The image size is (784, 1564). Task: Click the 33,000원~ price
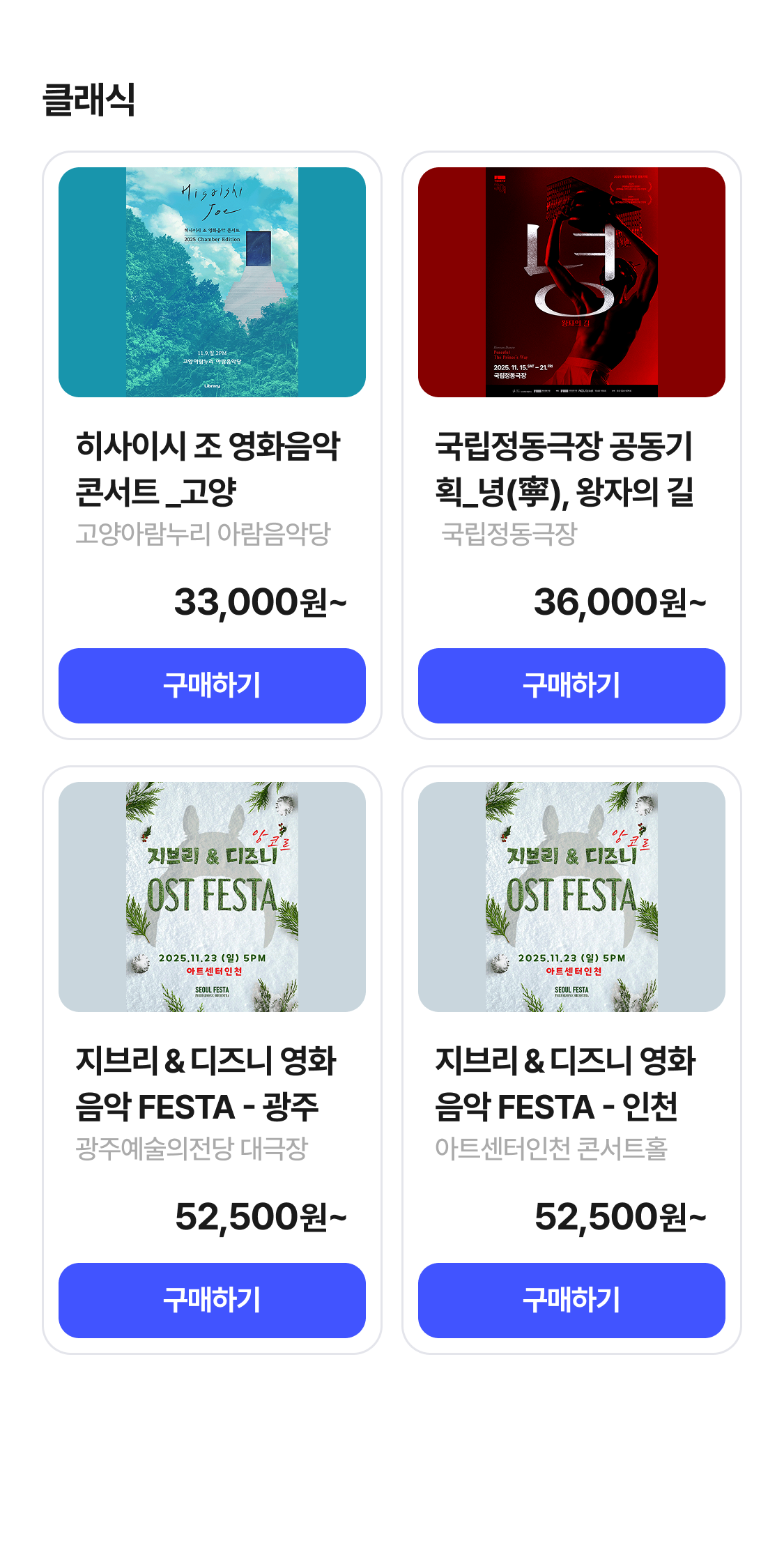260,602
